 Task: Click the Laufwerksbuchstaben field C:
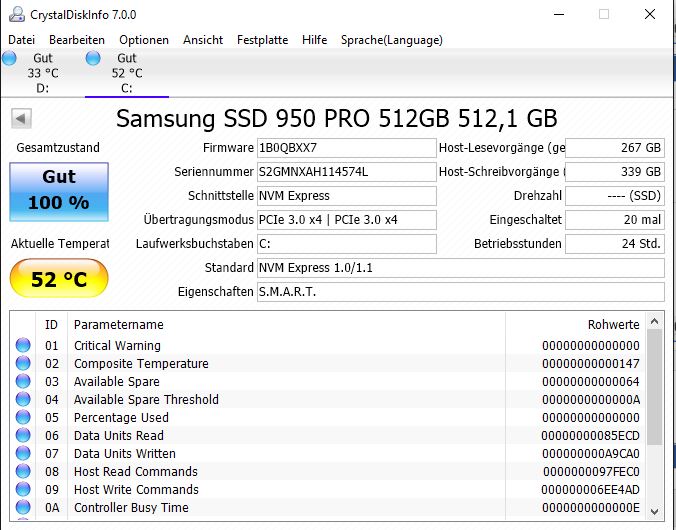tap(347, 244)
